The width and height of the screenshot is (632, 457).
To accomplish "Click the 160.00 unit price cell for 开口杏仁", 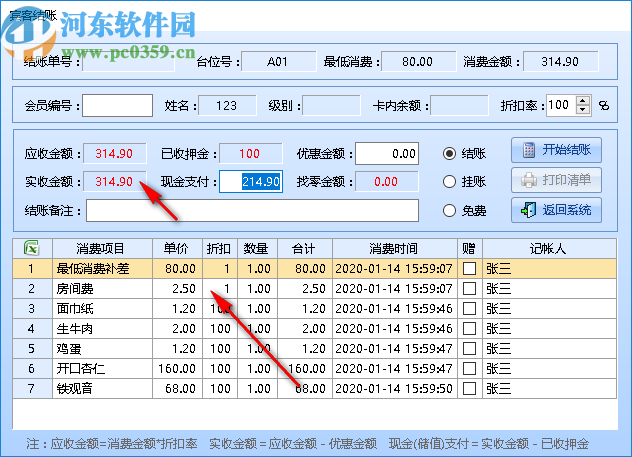I will pyautogui.click(x=177, y=368).
